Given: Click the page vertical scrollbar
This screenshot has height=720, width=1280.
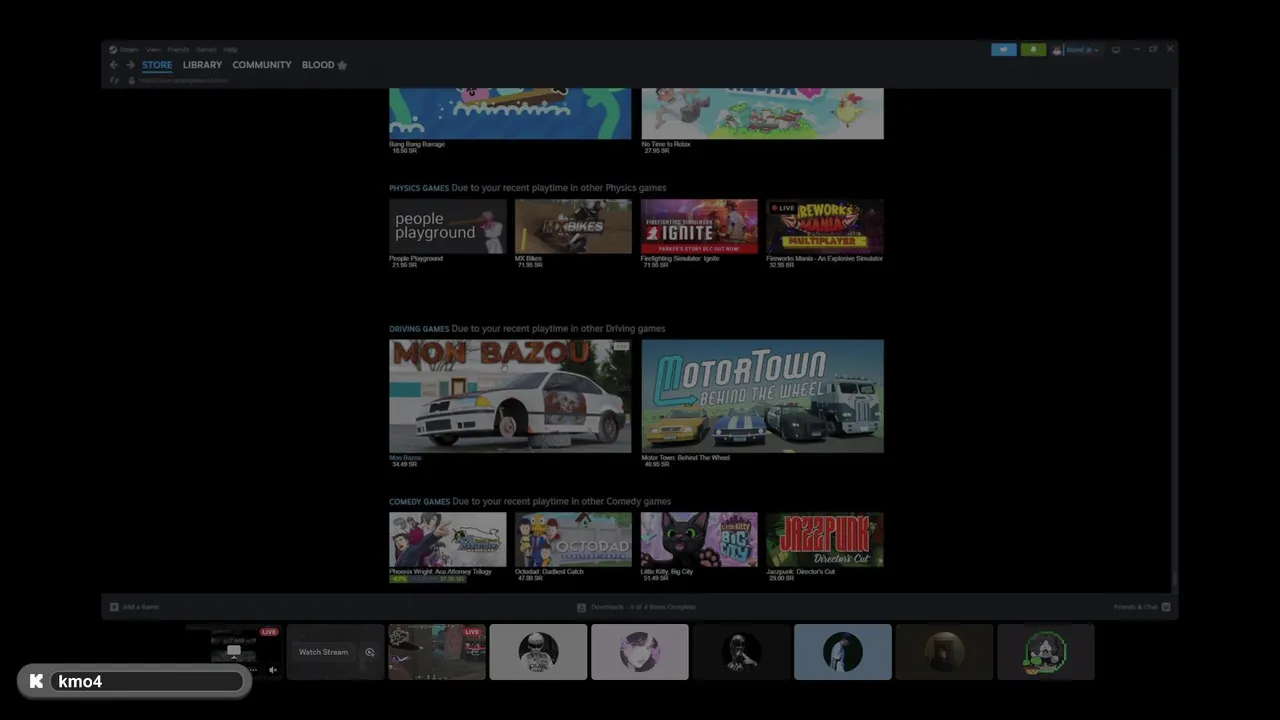Looking at the screenshot, I should click(1174, 340).
